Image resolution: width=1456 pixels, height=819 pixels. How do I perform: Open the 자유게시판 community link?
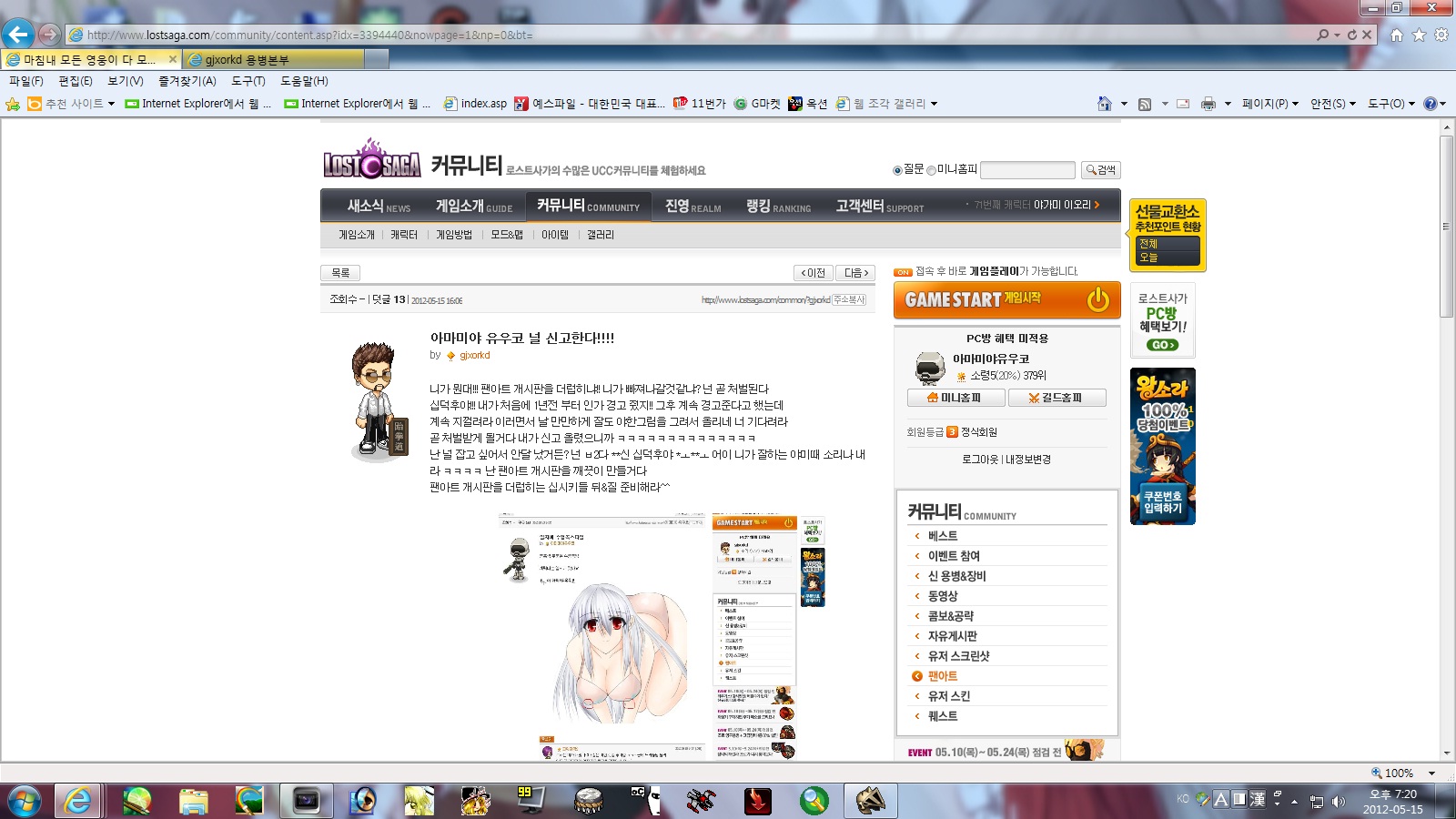[x=953, y=636]
